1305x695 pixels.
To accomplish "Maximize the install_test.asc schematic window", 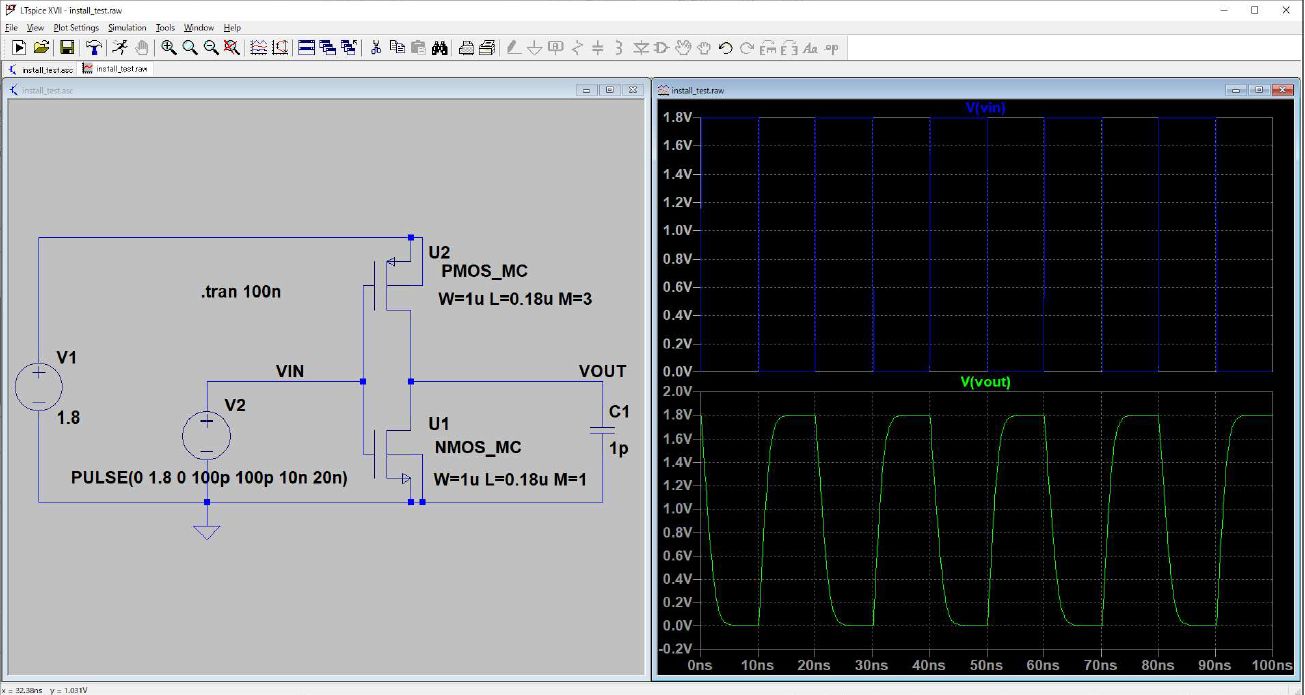I will [x=610, y=90].
